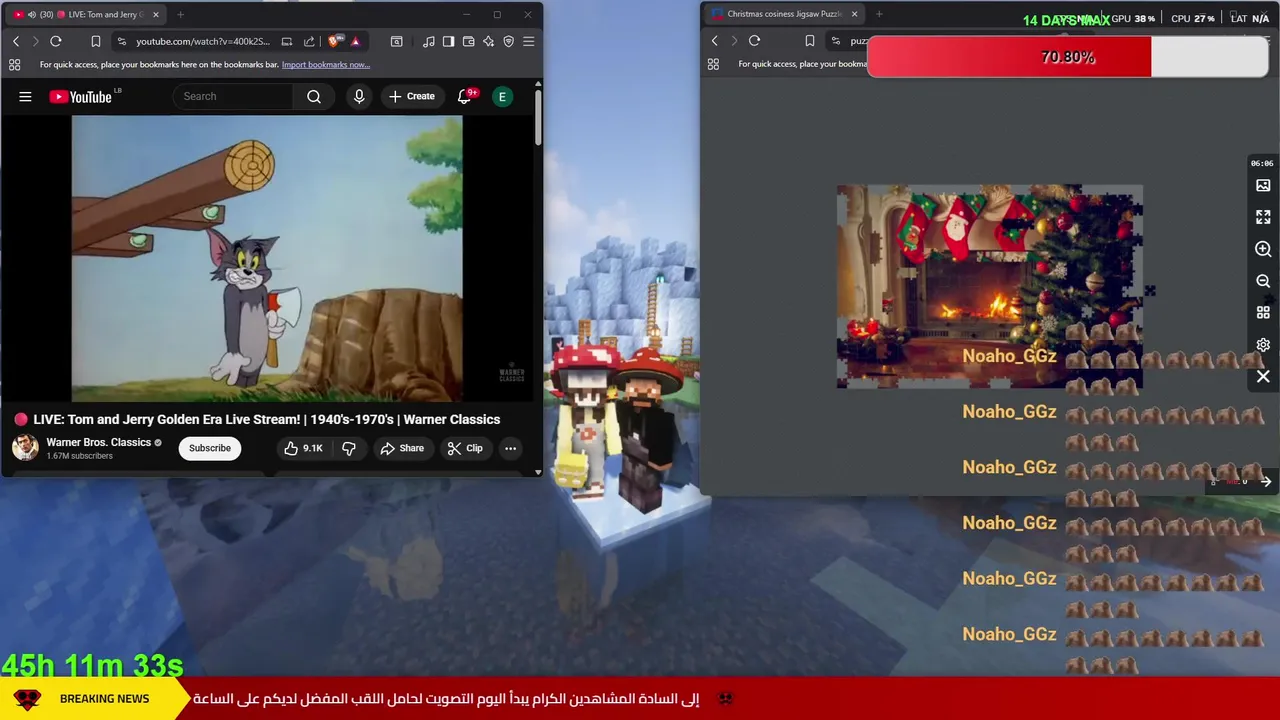The image size is (1280, 720).
Task: Click the Share button under video
Action: (402, 448)
